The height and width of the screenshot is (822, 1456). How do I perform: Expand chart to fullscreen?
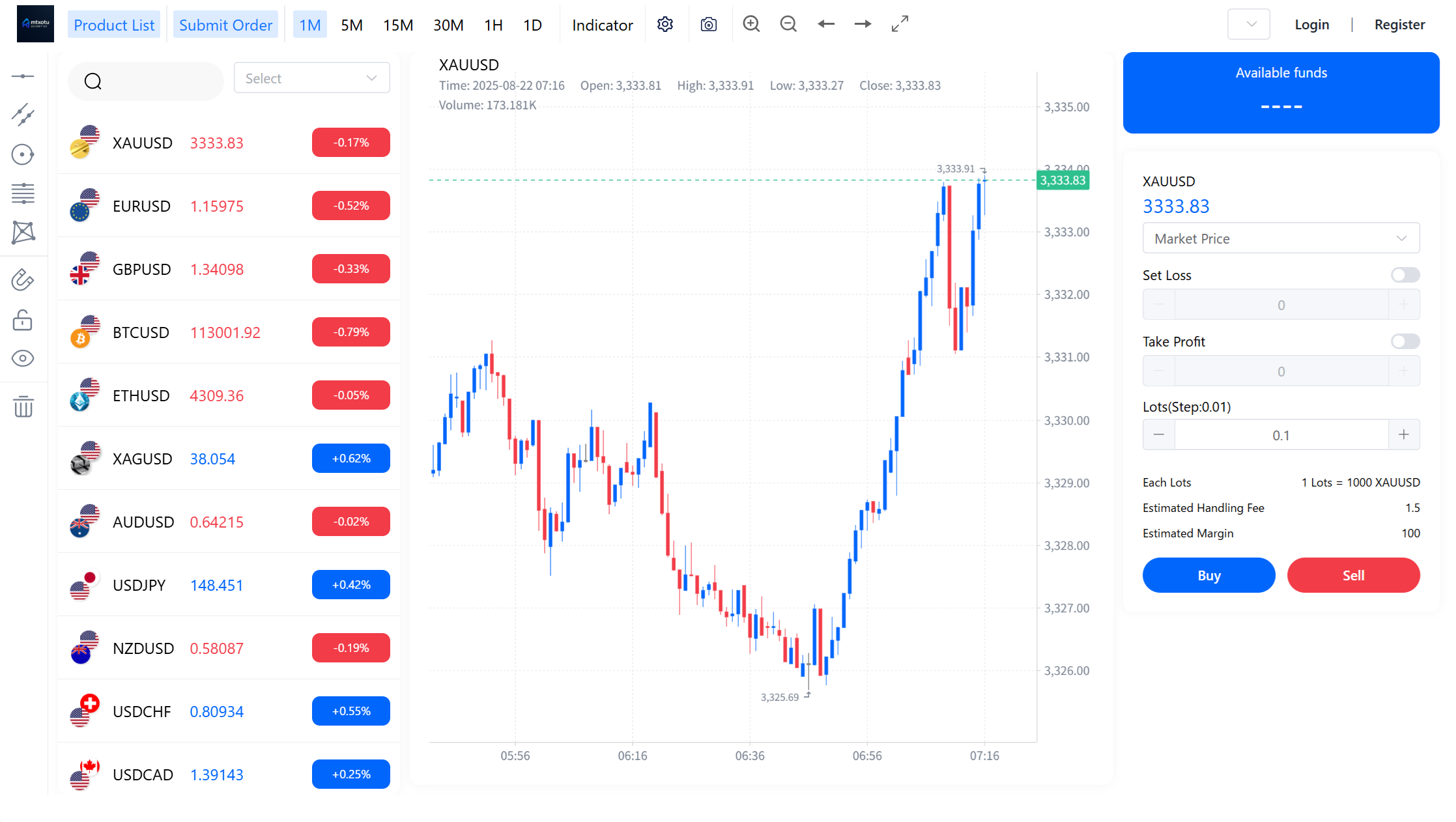(x=900, y=24)
